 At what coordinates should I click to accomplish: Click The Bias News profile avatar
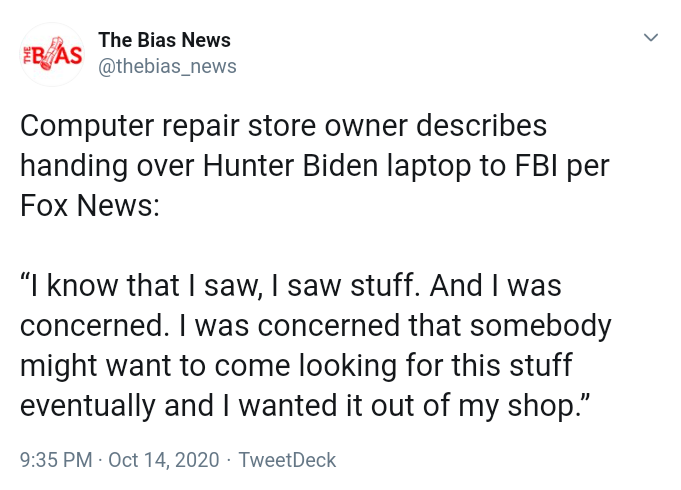(x=52, y=53)
